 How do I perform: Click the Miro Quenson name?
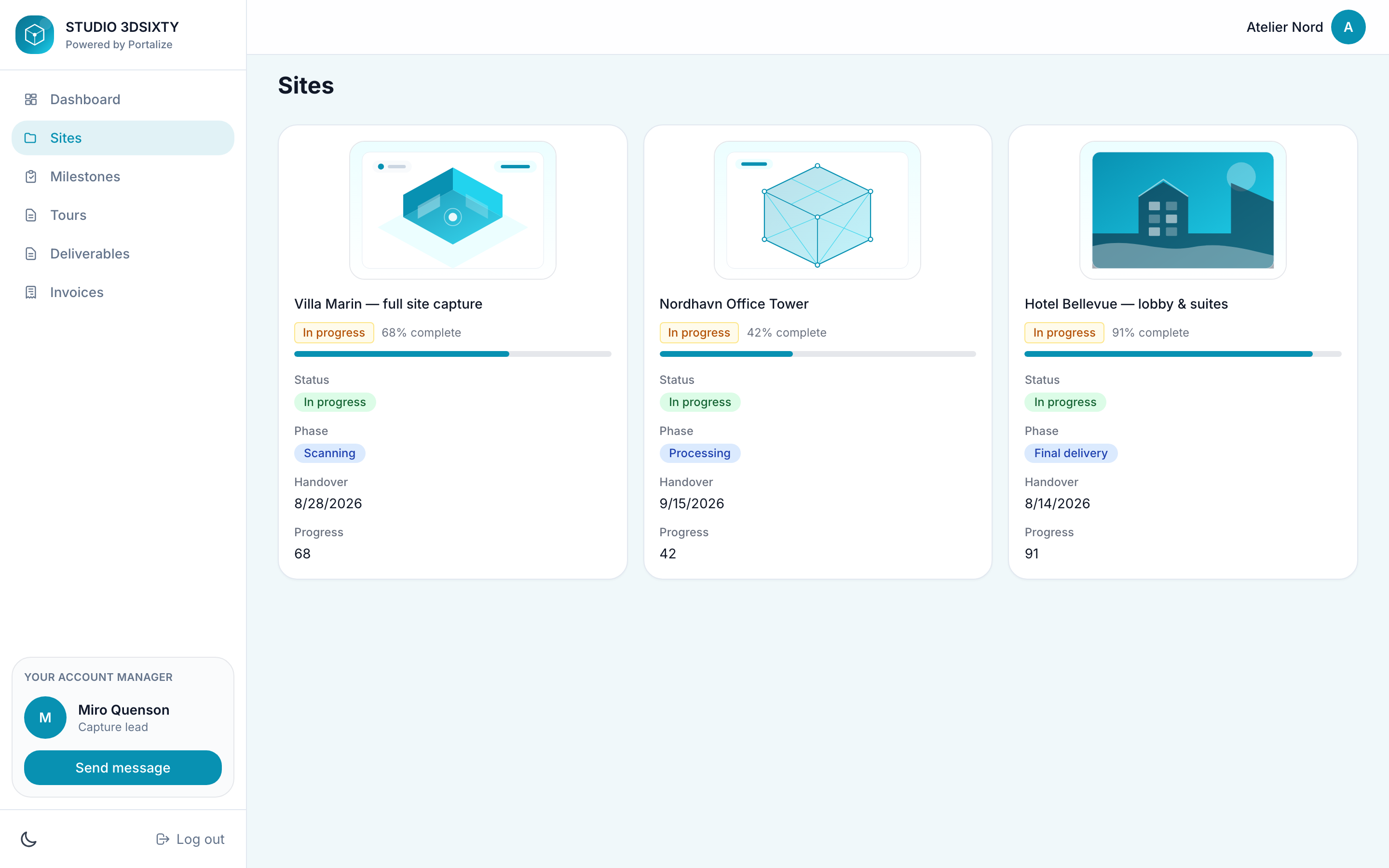pyautogui.click(x=124, y=709)
